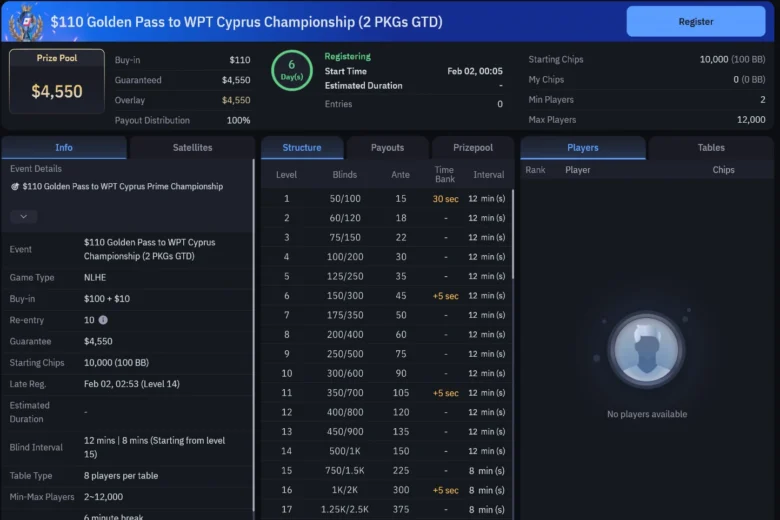Click the Prize Pool $4,550 box
The width and height of the screenshot is (780, 520).
57,82
